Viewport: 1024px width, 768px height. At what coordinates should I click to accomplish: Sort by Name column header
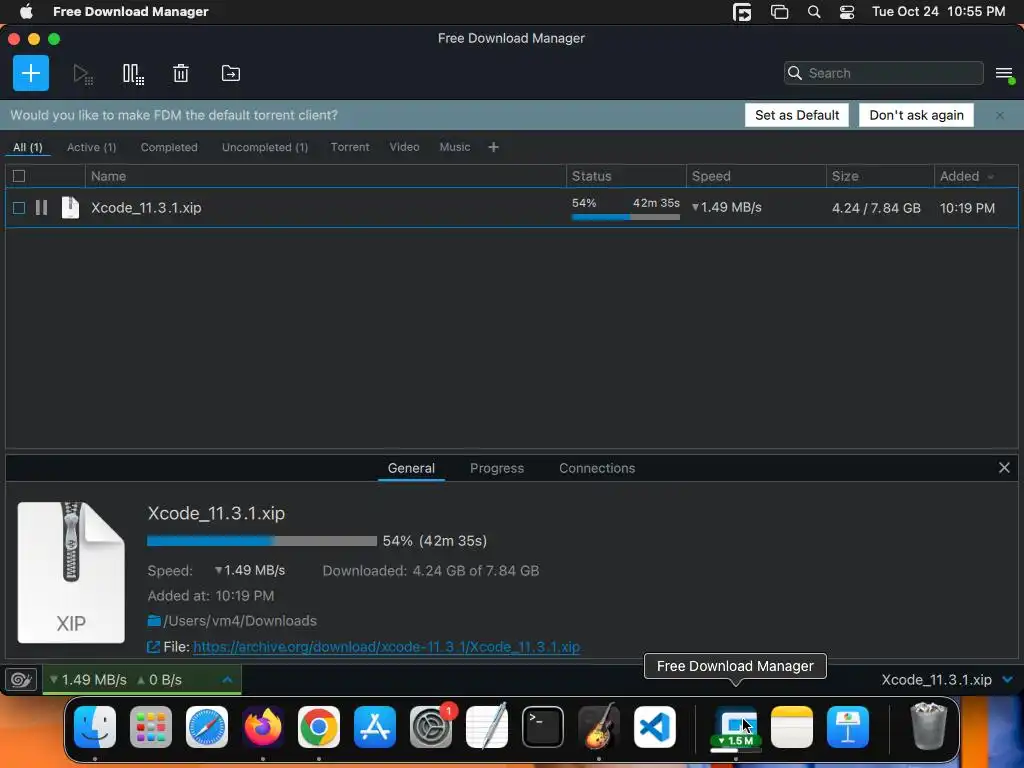[x=325, y=176]
